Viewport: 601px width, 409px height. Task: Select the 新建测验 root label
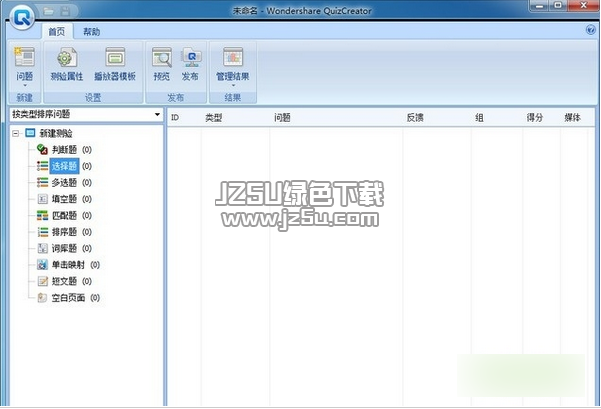coord(56,133)
